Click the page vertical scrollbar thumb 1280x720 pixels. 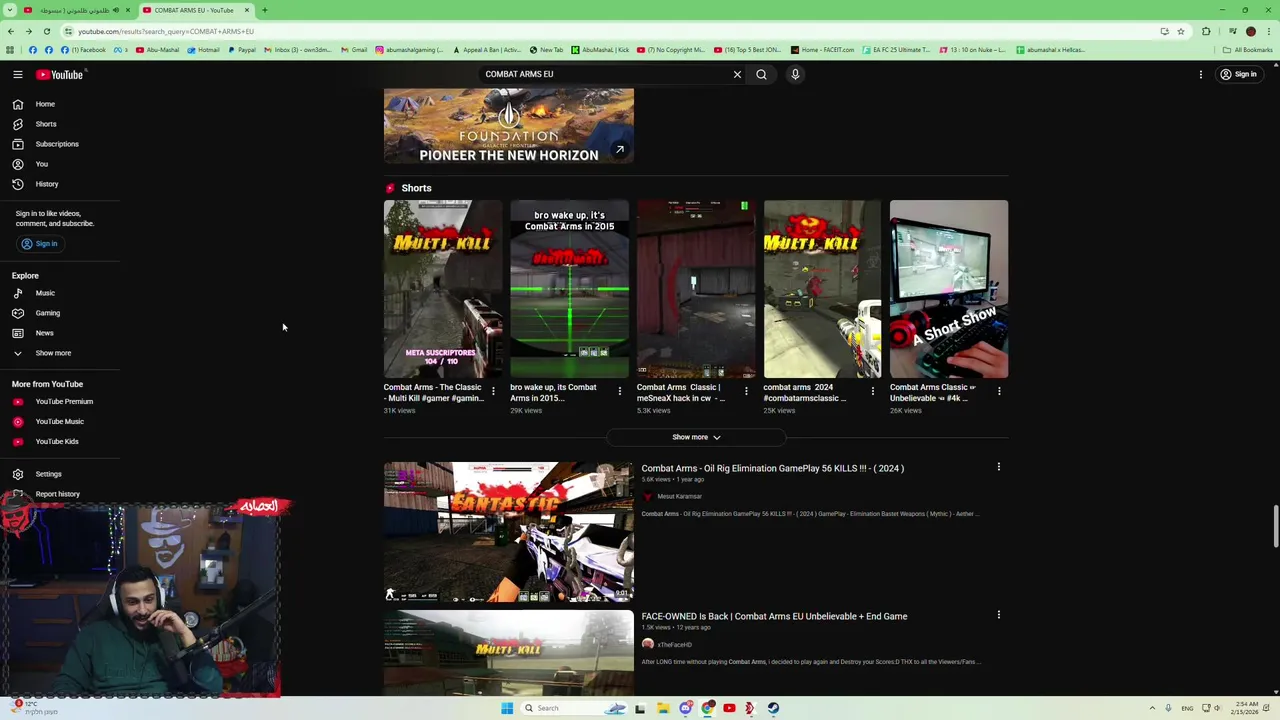point(1275,527)
